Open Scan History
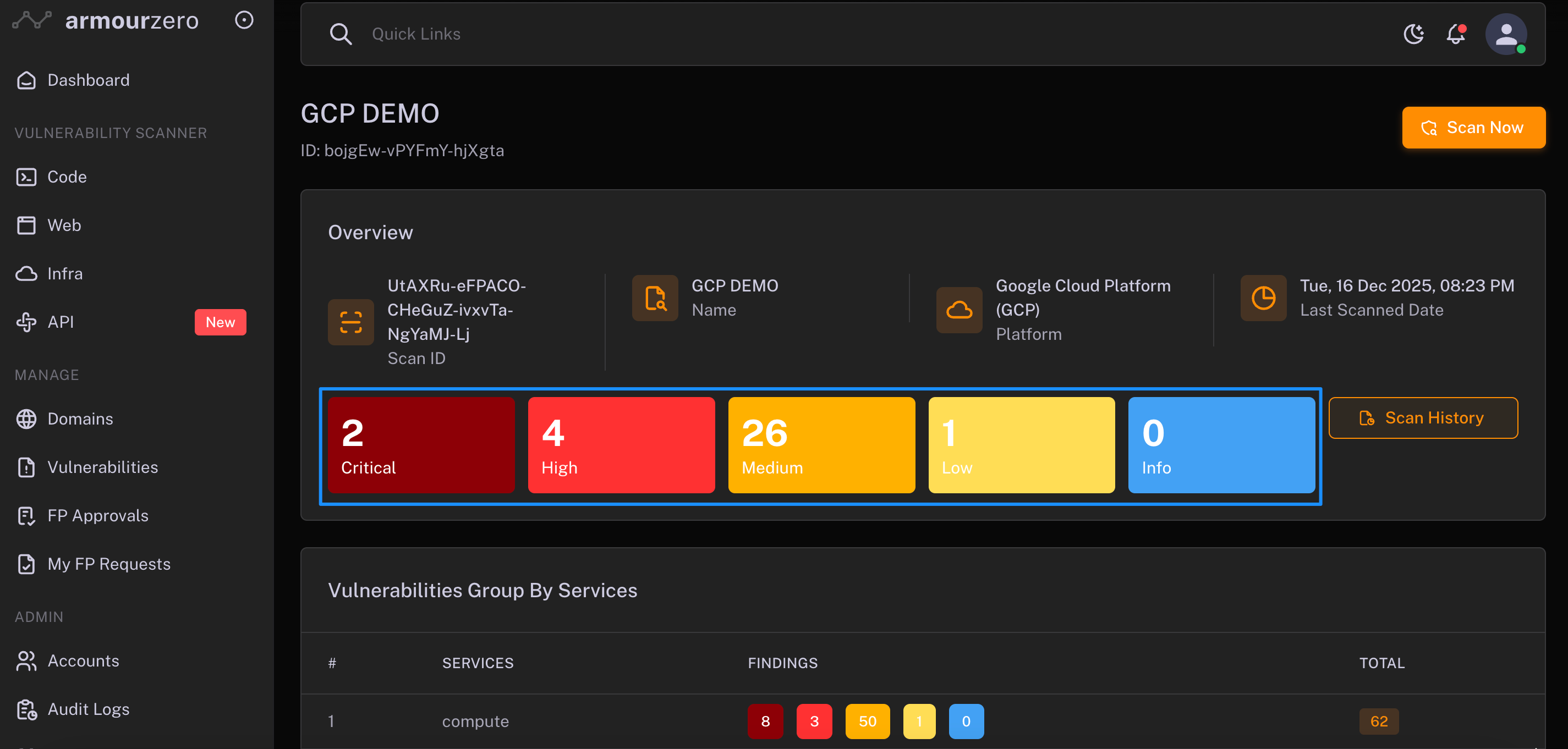 tap(1423, 418)
